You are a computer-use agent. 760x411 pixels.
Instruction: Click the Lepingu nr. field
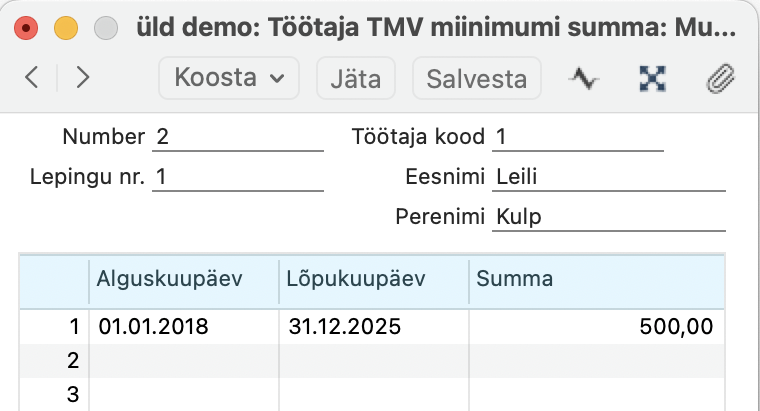[x=238, y=177]
